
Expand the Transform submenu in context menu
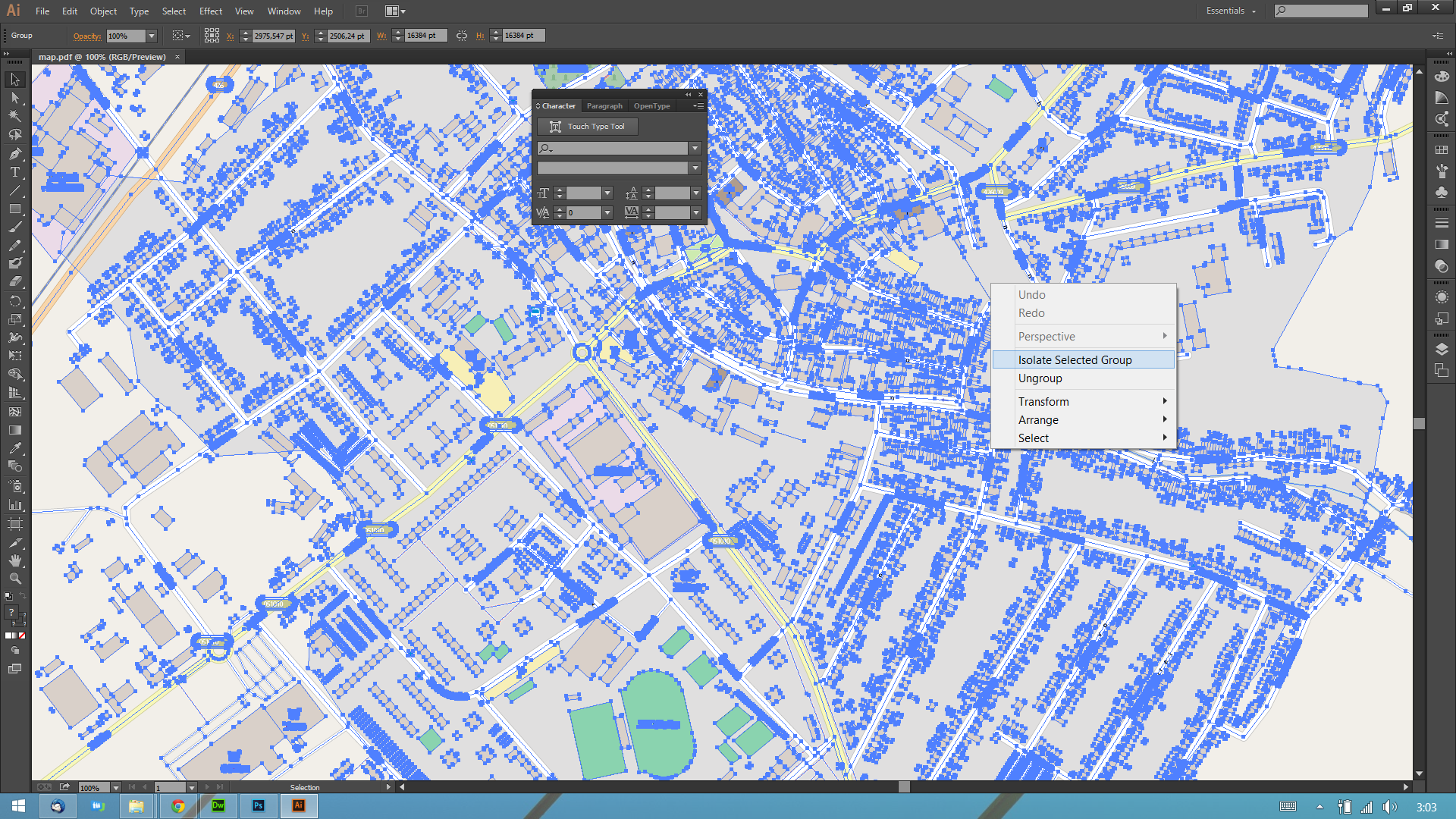(1084, 402)
